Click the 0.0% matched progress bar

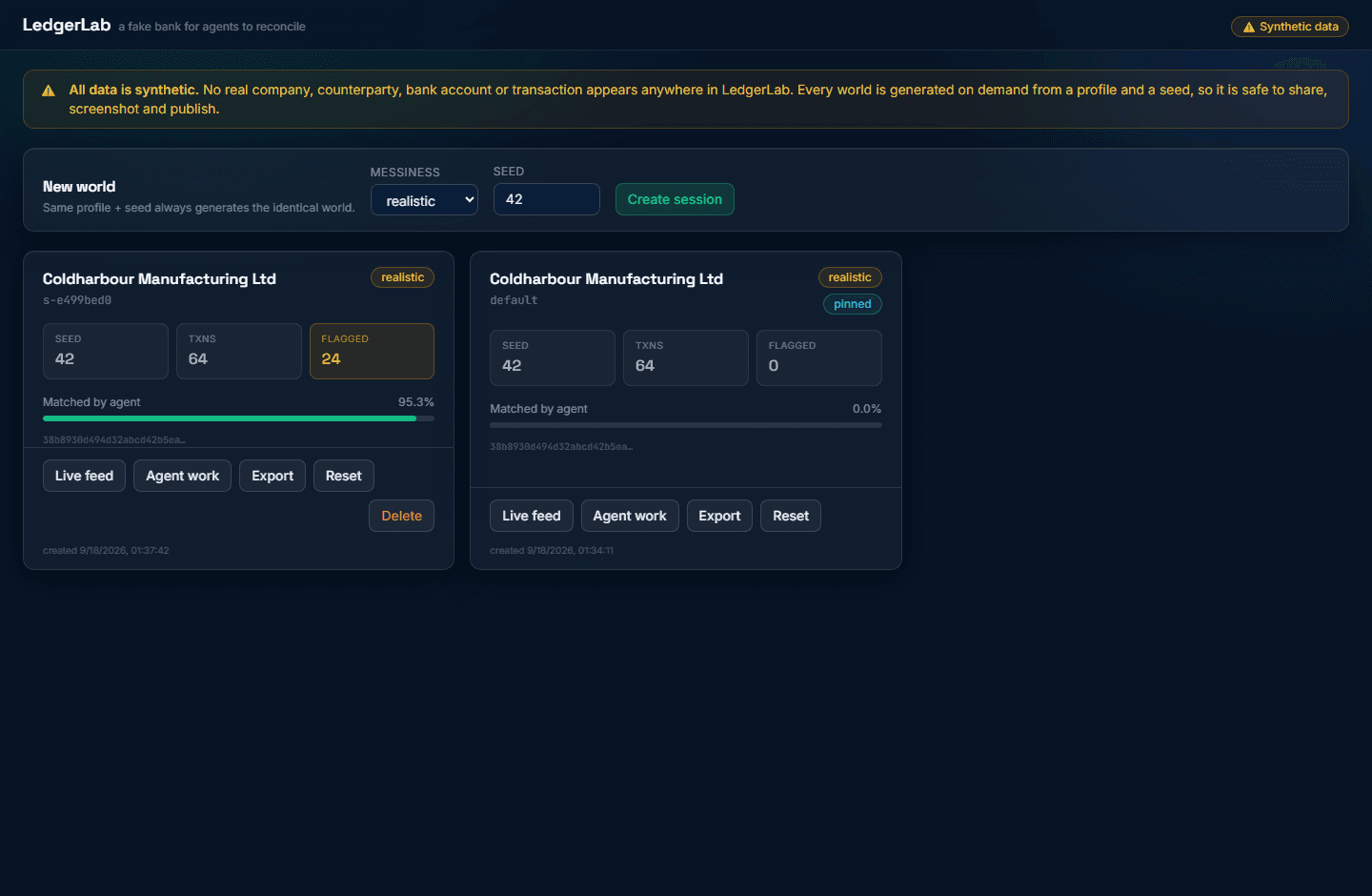tap(686, 425)
